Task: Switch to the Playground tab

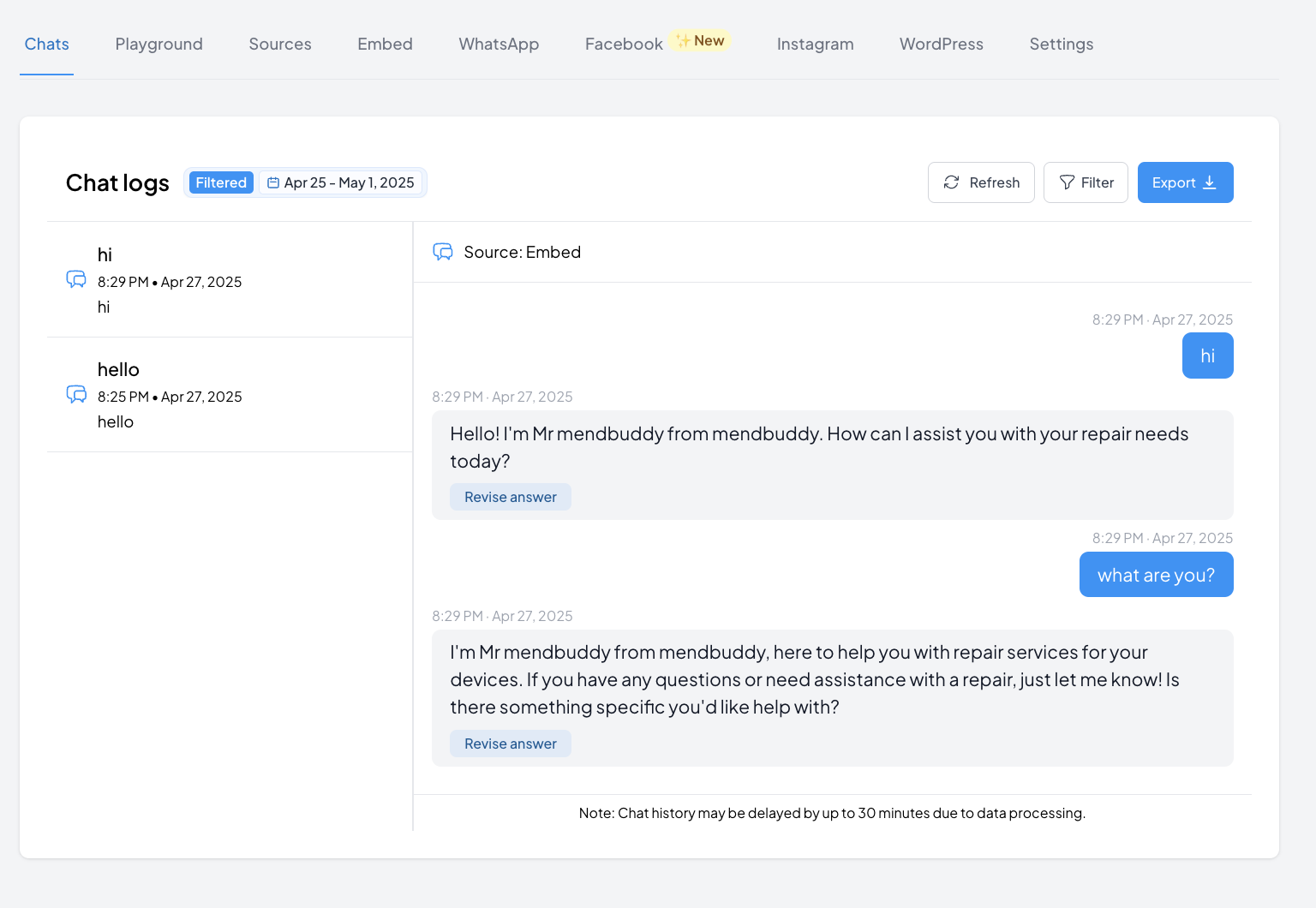Action: click(x=159, y=44)
